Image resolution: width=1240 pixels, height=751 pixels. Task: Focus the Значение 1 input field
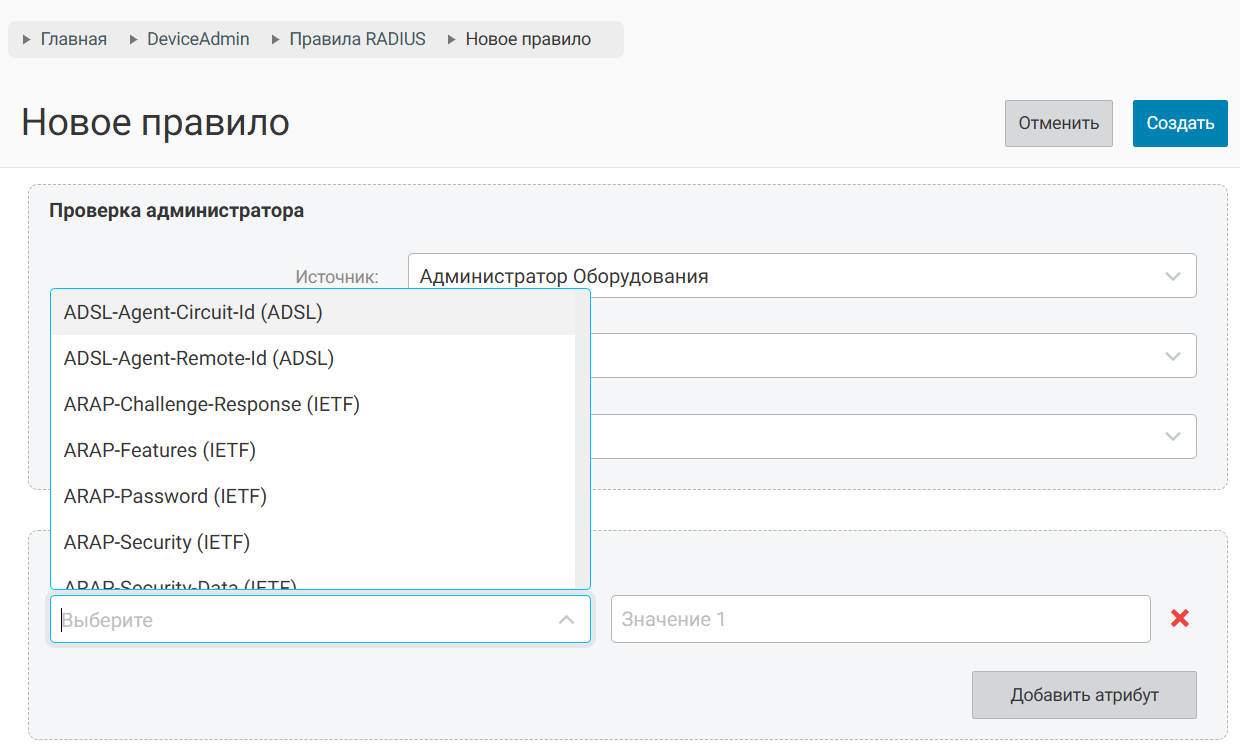[x=880, y=619]
